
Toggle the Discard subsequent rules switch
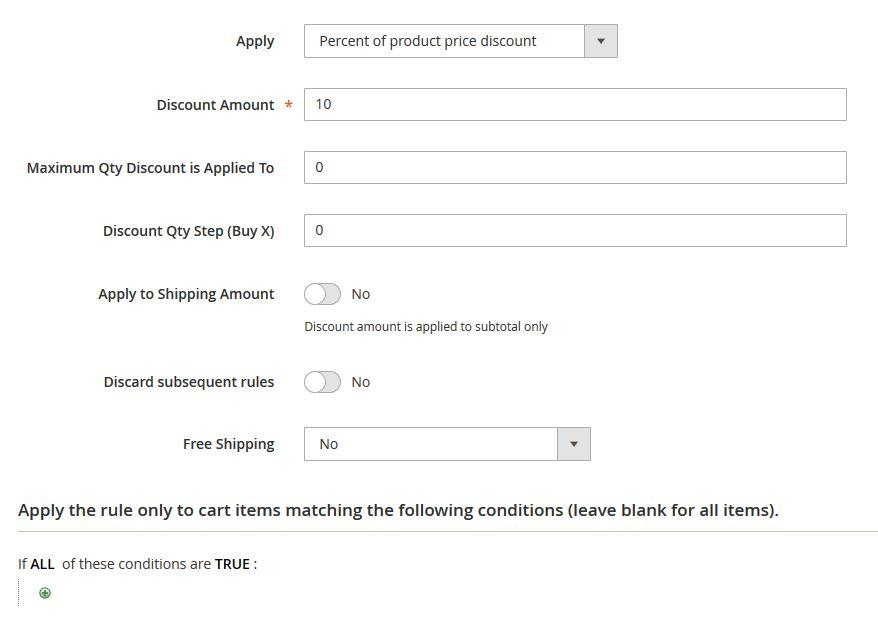[323, 382]
